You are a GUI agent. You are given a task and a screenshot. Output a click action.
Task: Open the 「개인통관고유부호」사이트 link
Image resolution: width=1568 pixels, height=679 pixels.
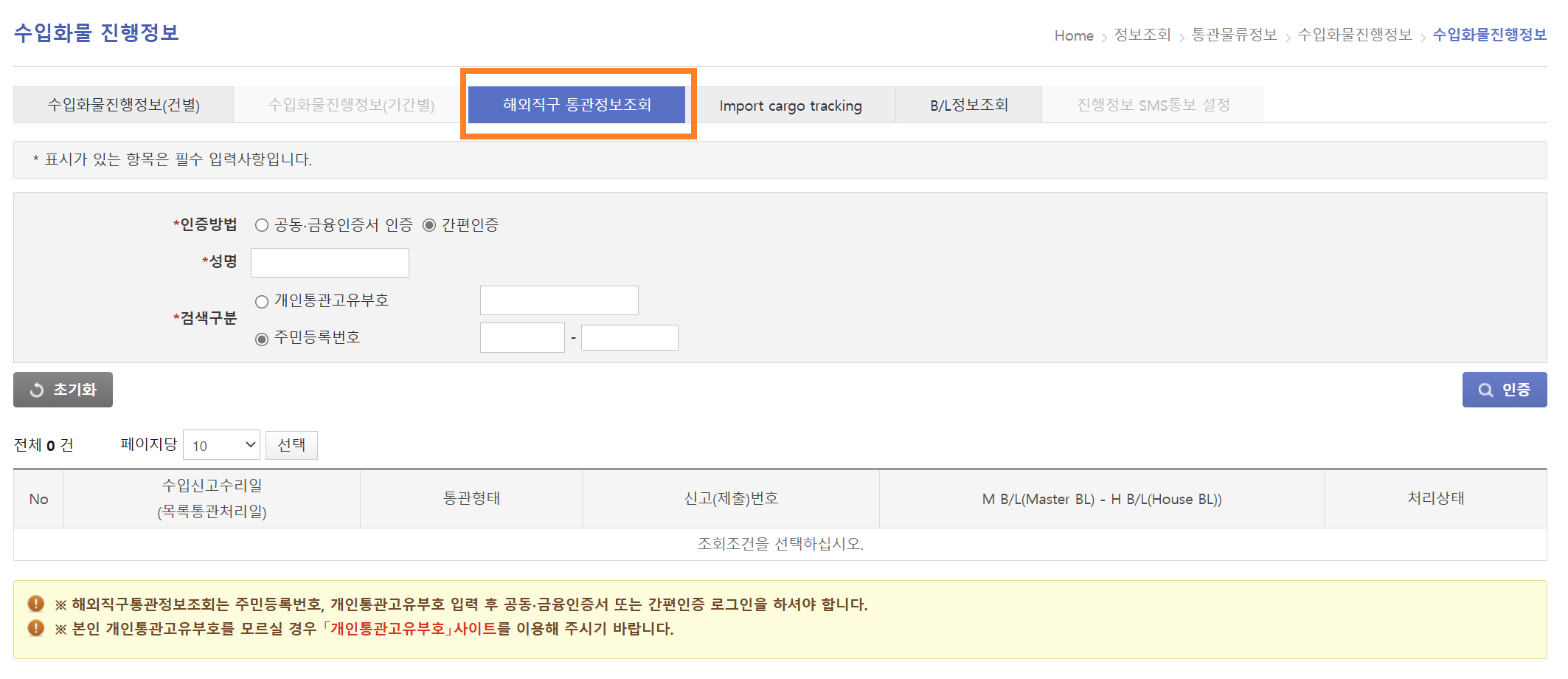click(x=409, y=629)
